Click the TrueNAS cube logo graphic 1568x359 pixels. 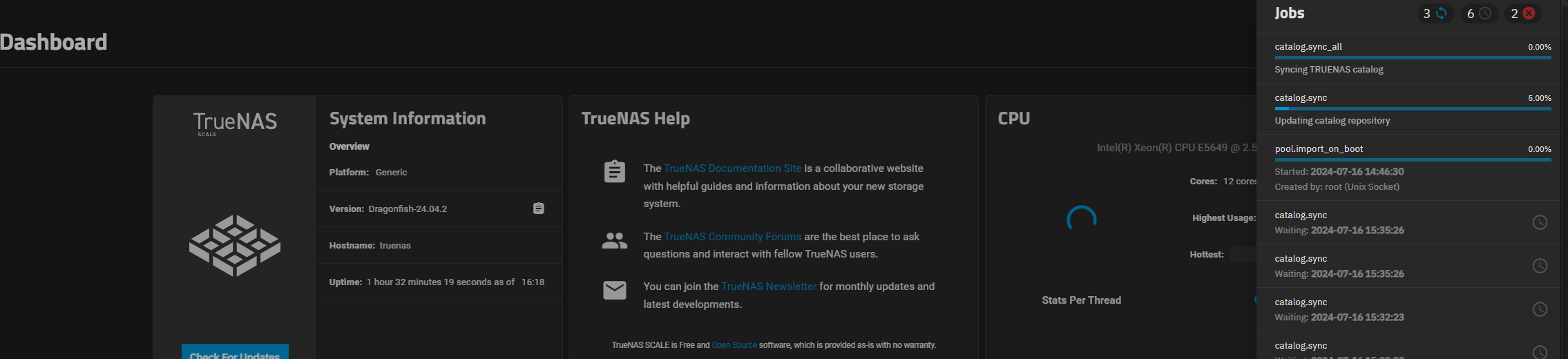235,245
